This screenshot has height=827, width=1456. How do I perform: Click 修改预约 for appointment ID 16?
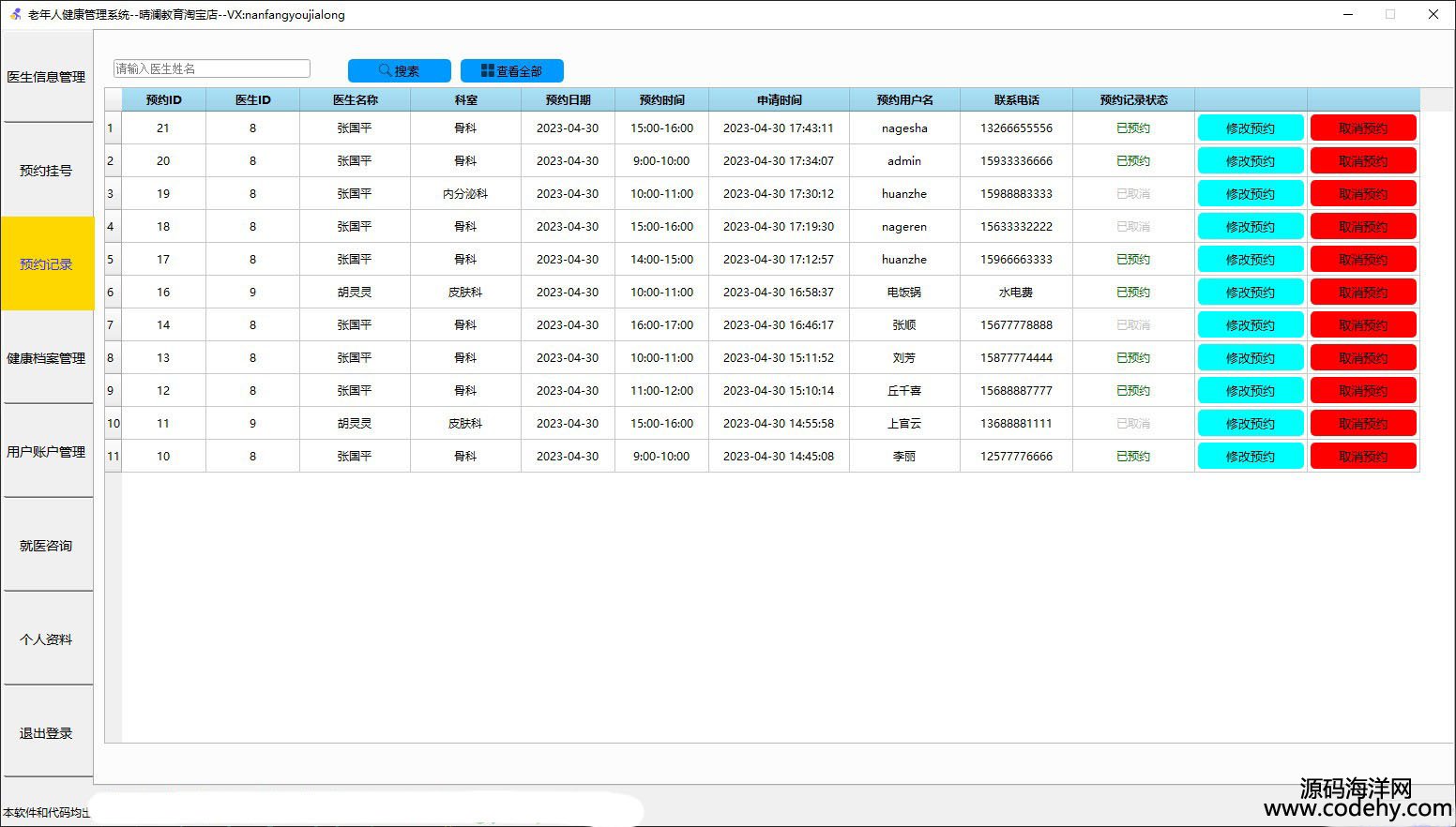tap(1250, 293)
